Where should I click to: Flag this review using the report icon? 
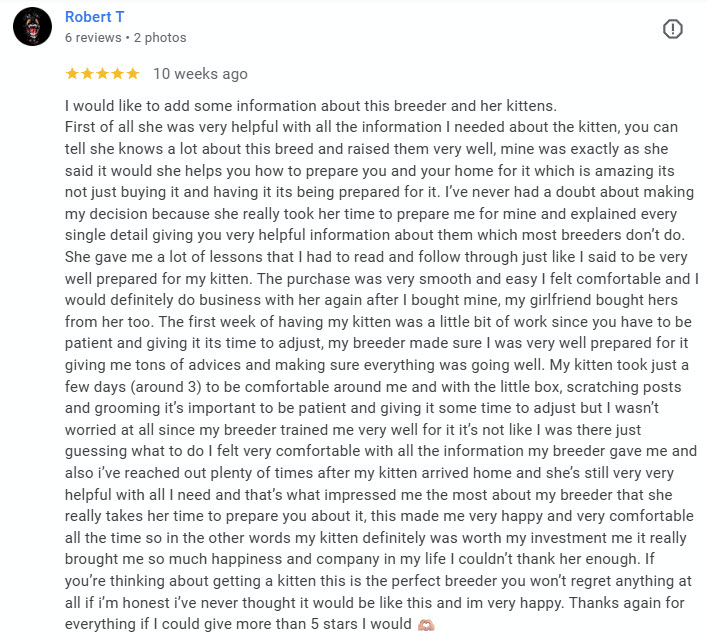coord(673,29)
